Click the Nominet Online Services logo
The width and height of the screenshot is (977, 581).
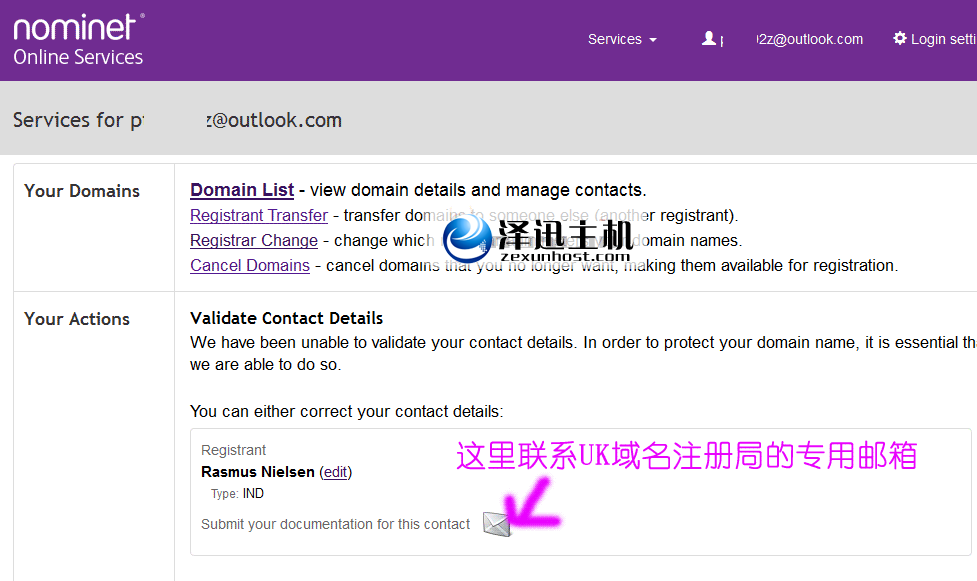78,40
